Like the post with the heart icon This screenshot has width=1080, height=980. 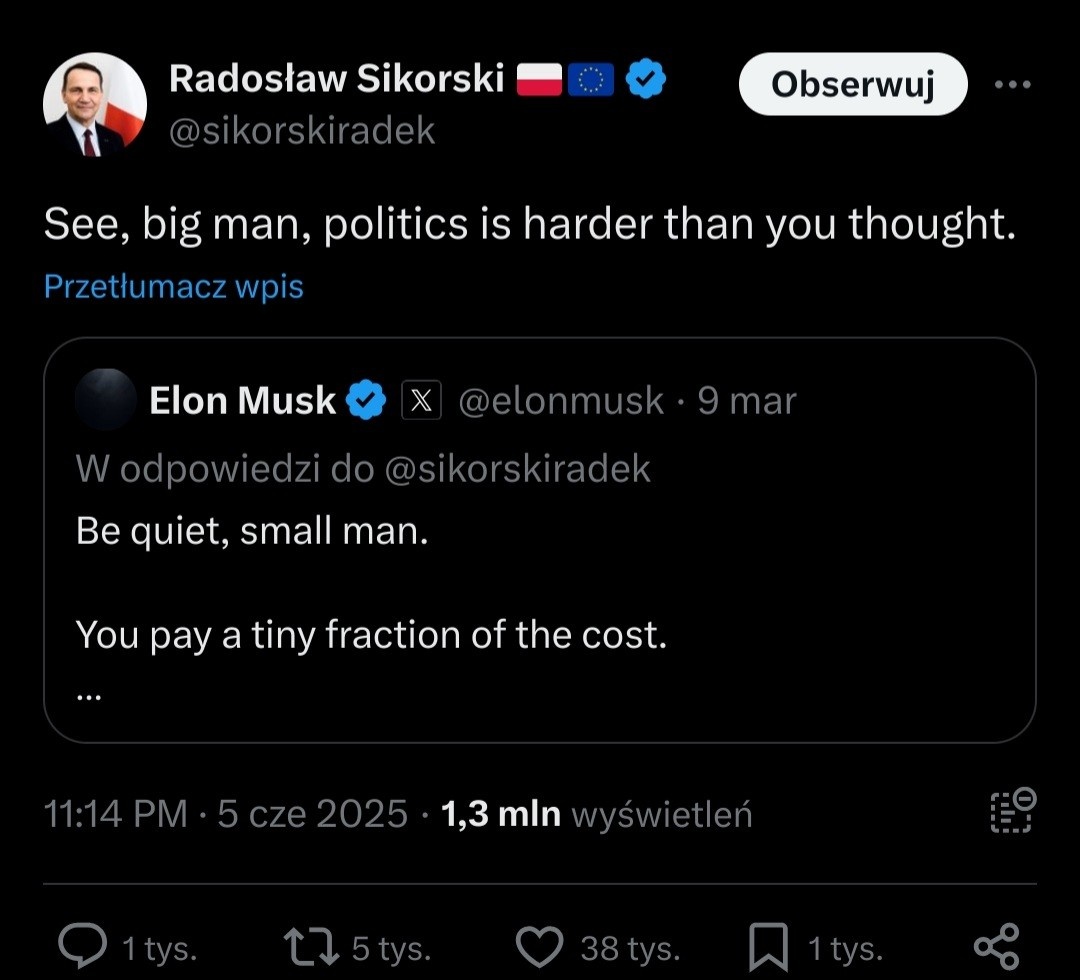click(542, 946)
